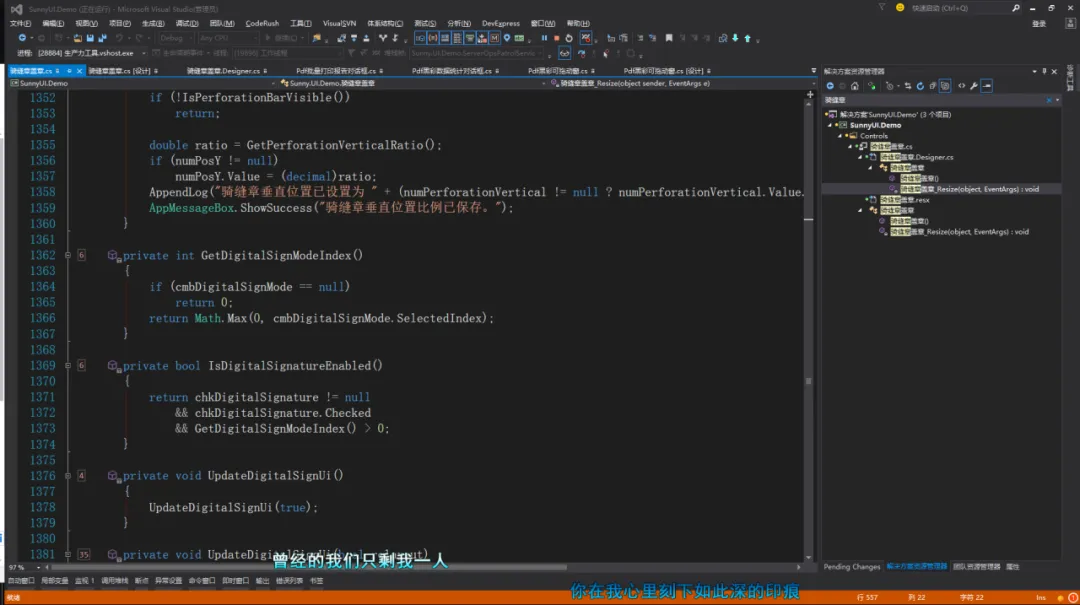The width and height of the screenshot is (1080, 605).
Task: Click the red Stop debugging icon
Action: point(557,38)
